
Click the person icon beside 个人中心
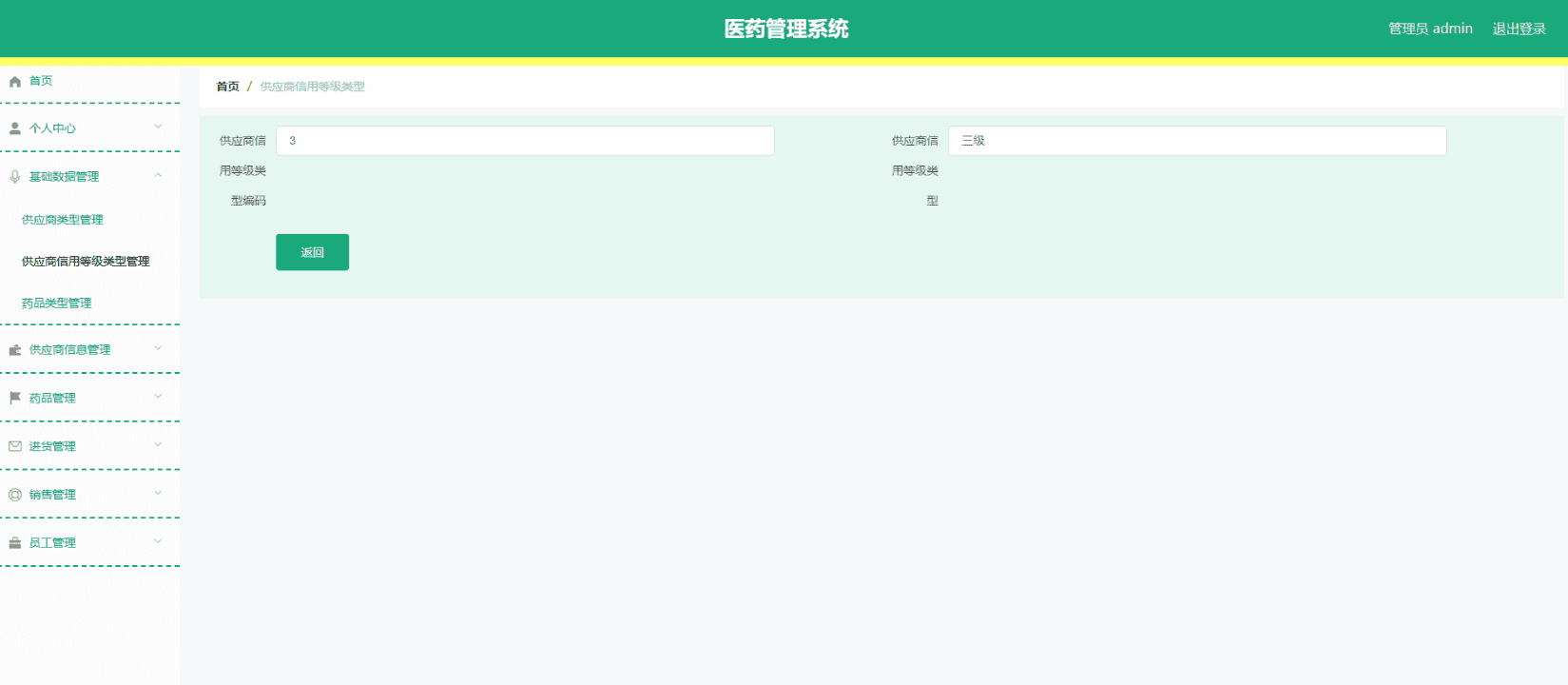[x=15, y=128]
